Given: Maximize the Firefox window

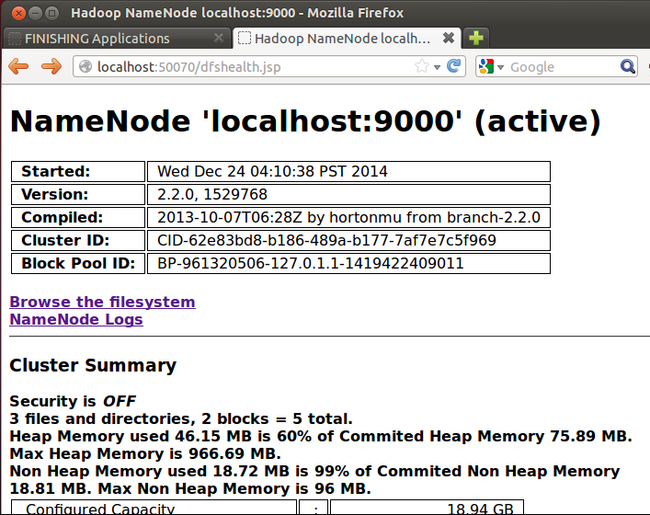Looking at the screenshot, I should [52, 13].
